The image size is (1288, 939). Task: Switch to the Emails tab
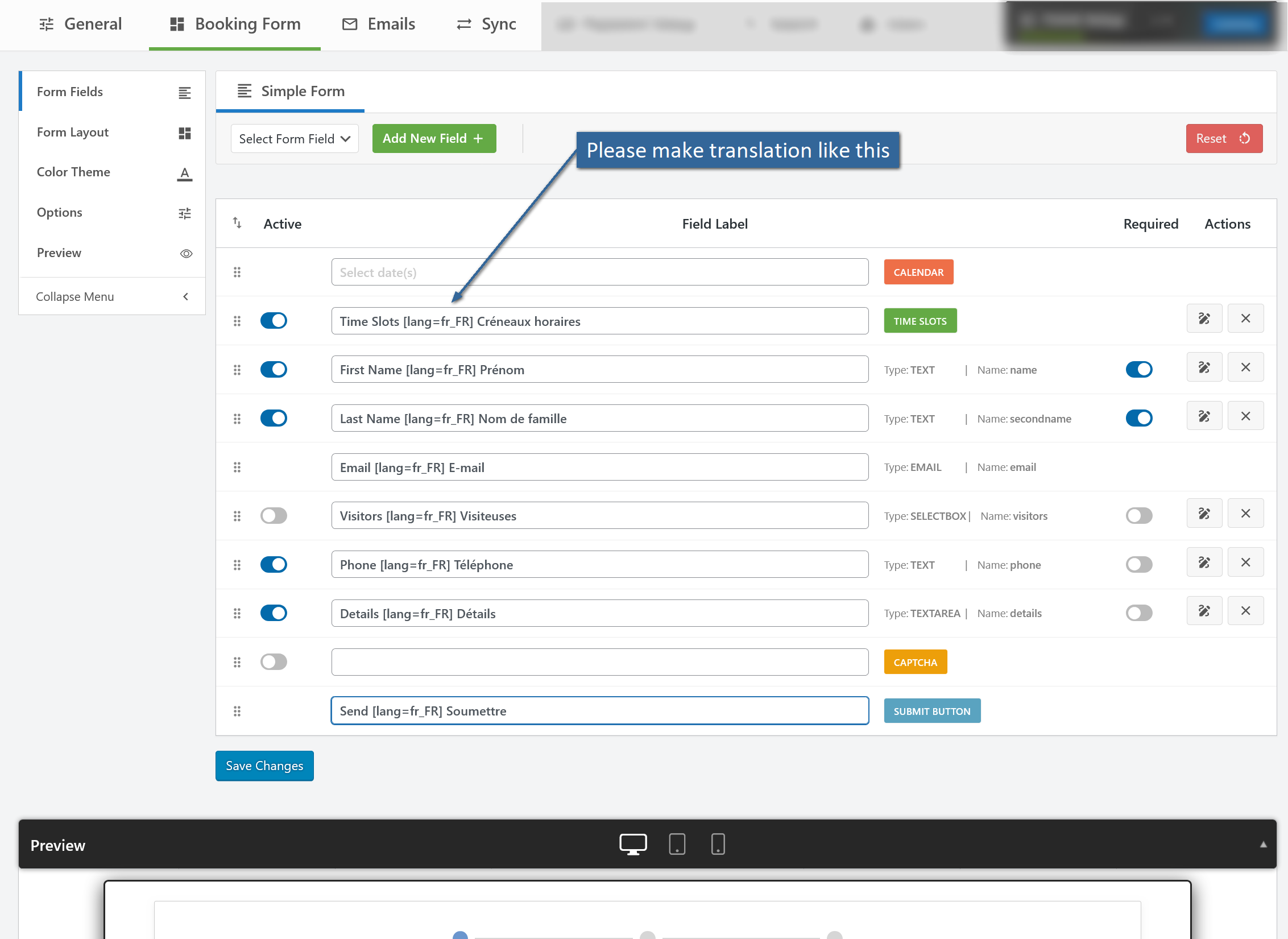(379, 24)
